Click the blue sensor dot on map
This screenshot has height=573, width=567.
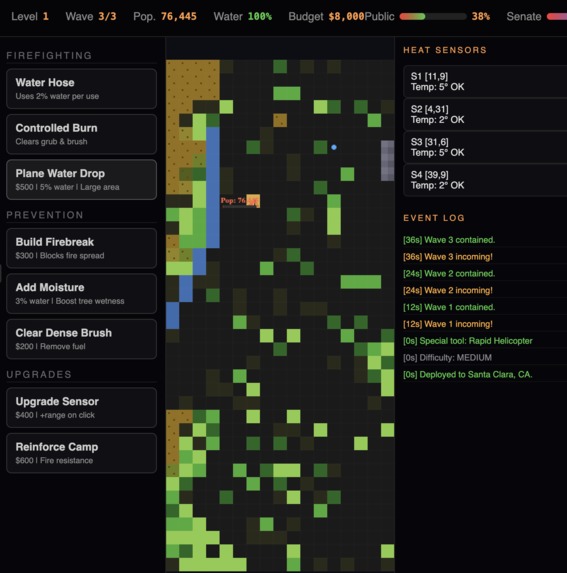pos(334,147)
